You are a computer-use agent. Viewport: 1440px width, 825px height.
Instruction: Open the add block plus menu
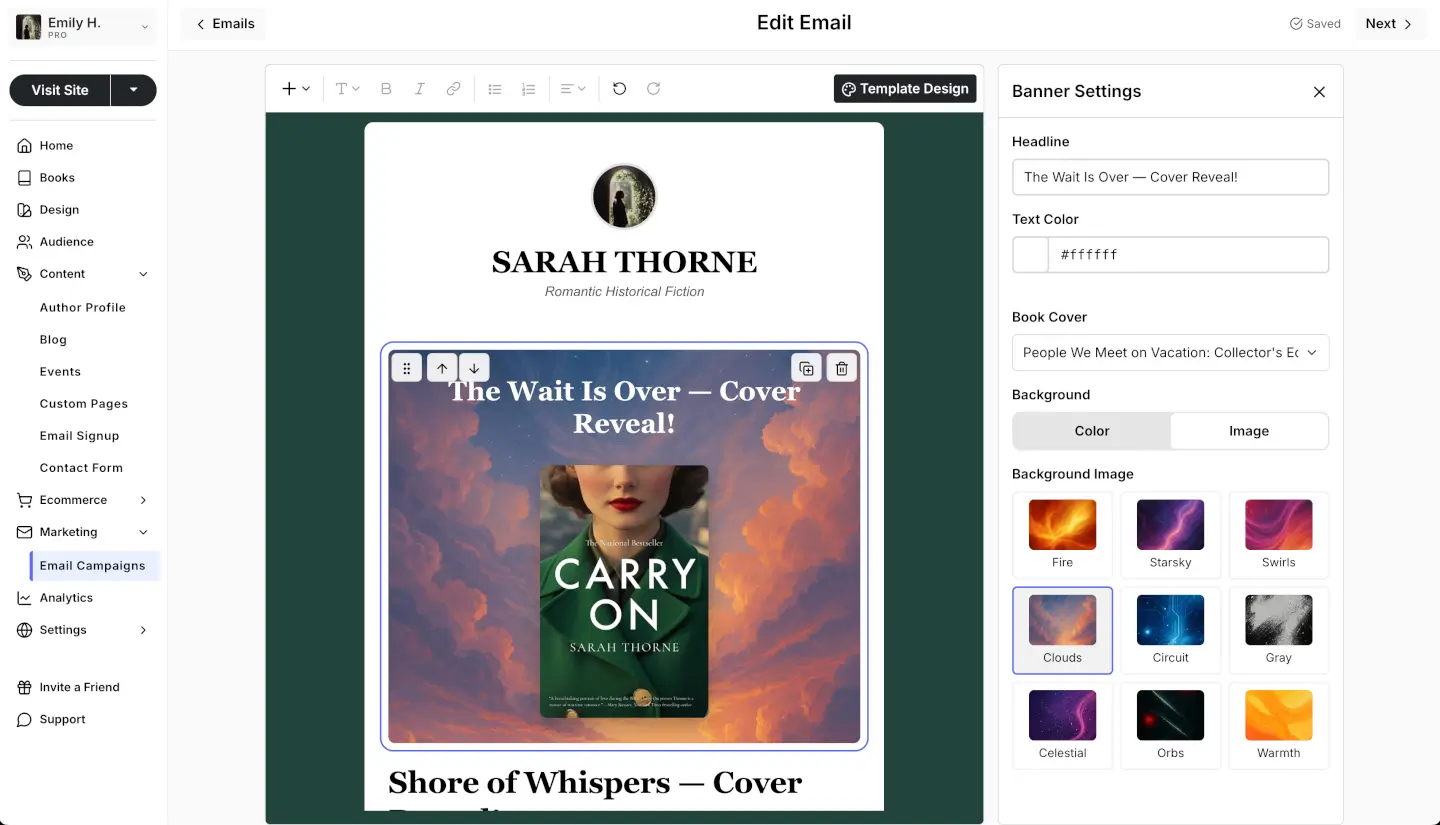click(296, 89)
